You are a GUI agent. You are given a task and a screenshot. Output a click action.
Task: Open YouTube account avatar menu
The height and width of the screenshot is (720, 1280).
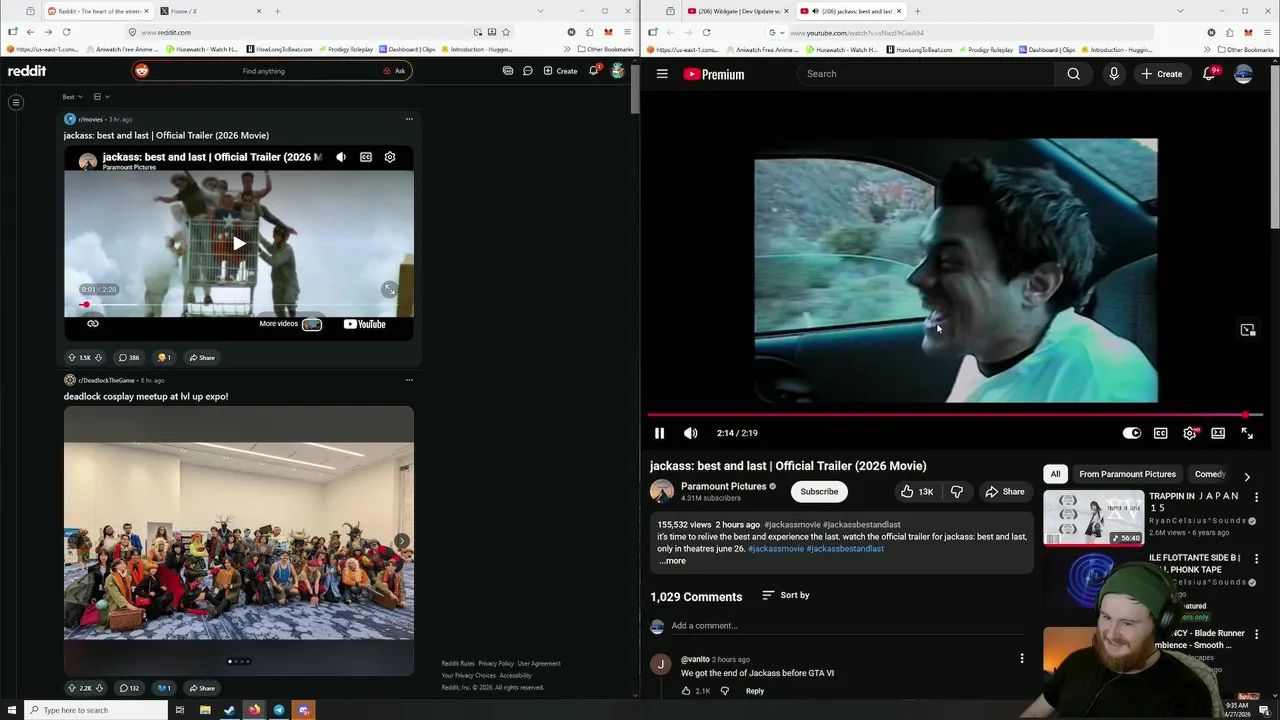(1243, 74)
